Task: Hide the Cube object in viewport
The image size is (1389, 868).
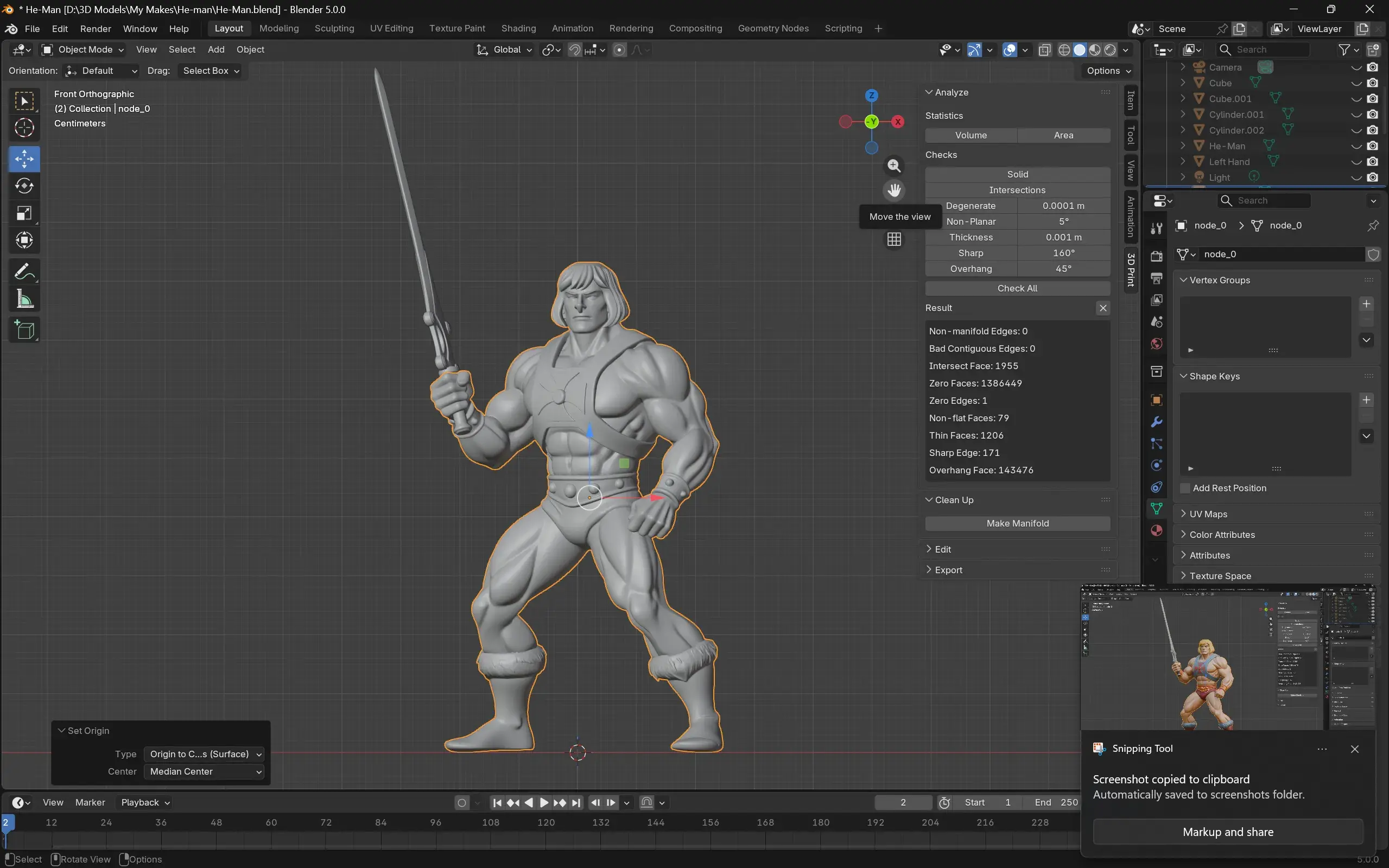Action: click(x=1356, y=83)
